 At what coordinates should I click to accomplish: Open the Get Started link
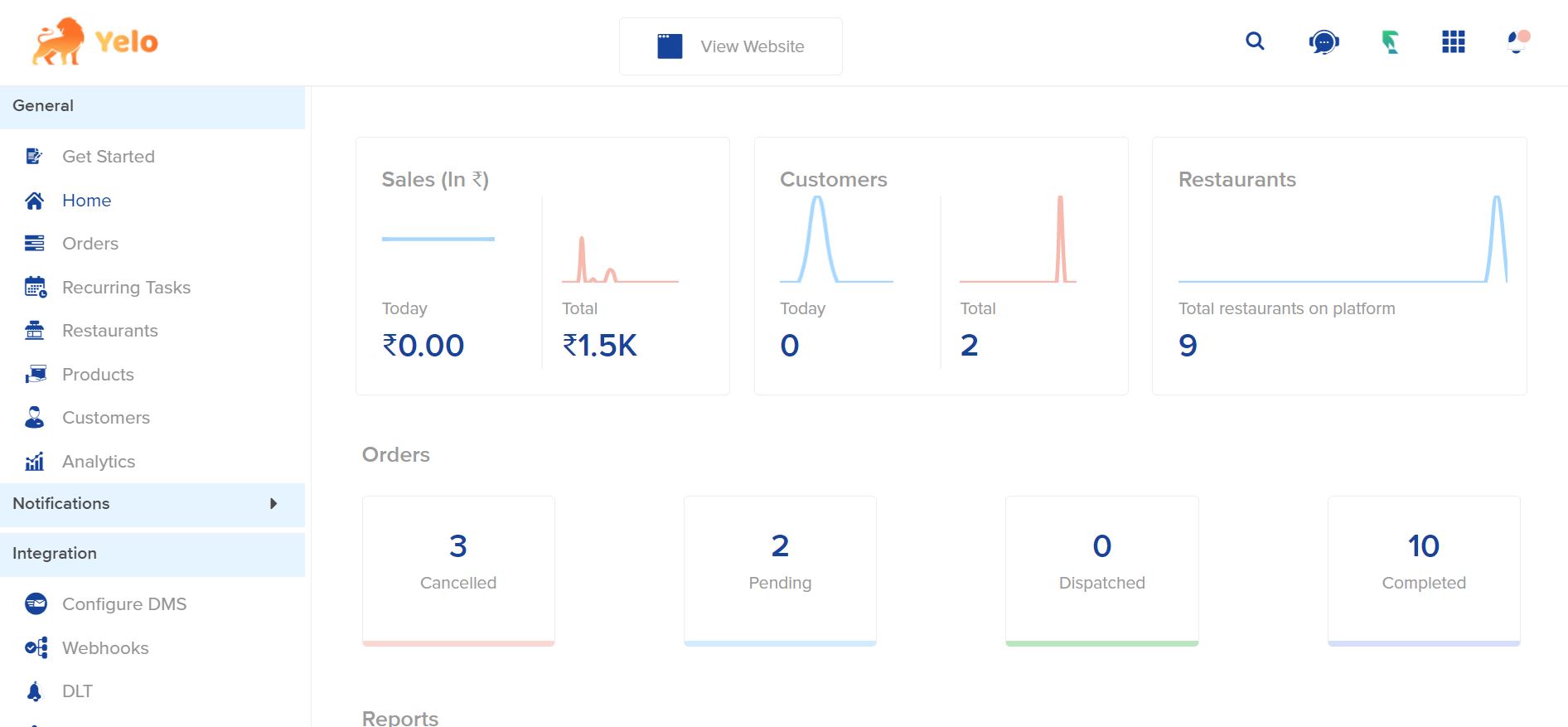(x=108, y=157)
